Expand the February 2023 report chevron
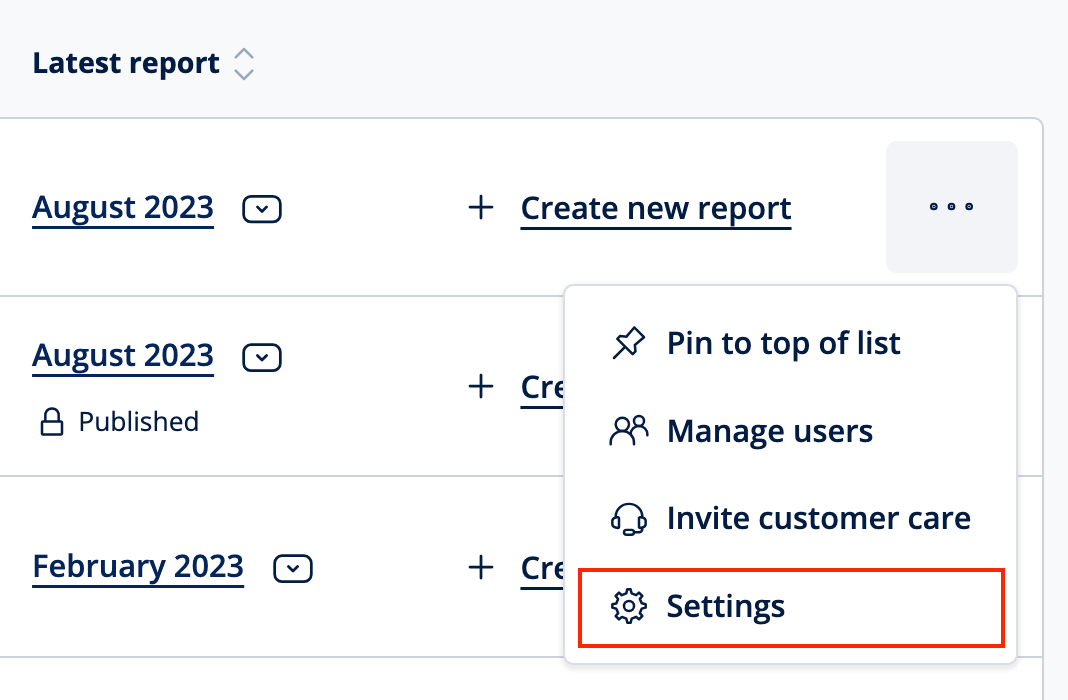 tap(292, 568)
